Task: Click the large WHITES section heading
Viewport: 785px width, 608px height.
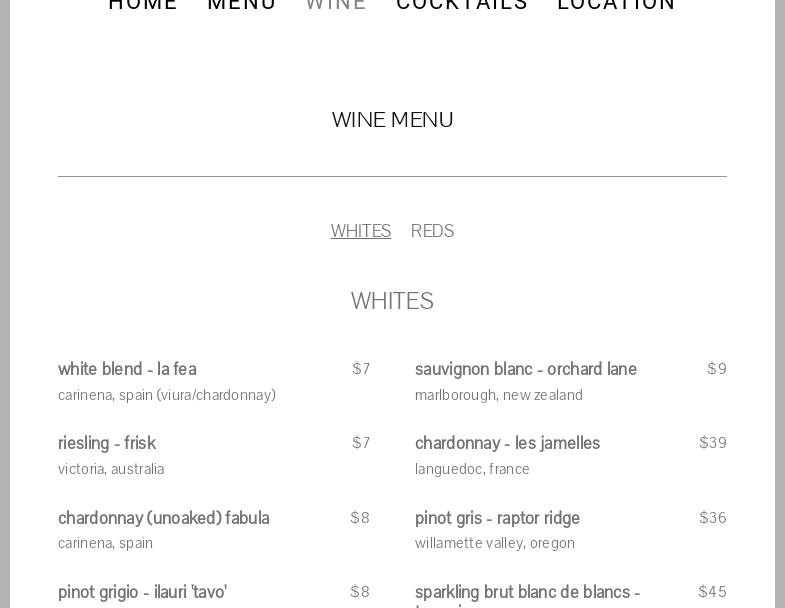Action: pyautogui.click(x=392, y=301)
